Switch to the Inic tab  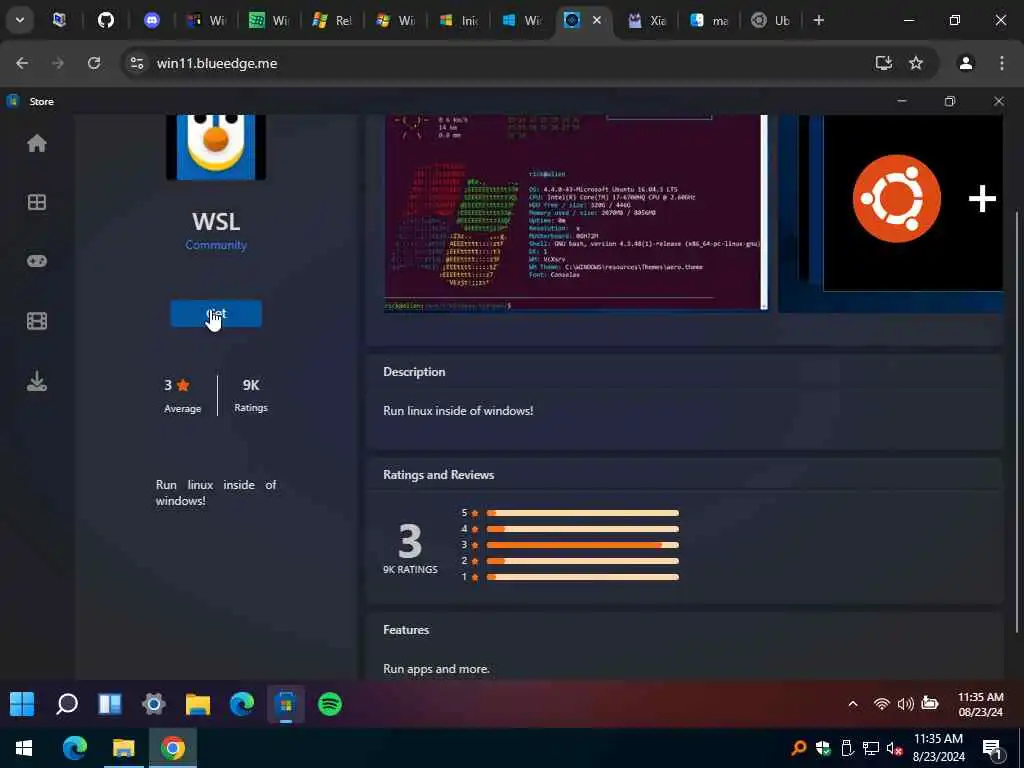[x=459, y=20]
